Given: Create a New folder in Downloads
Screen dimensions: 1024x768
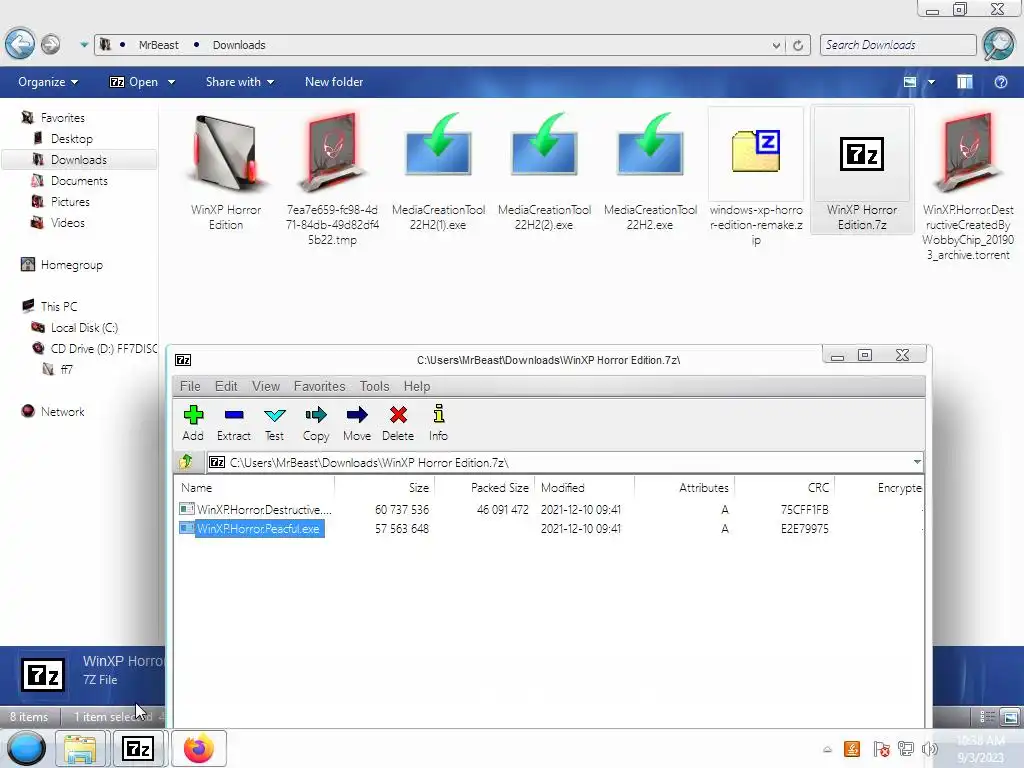Looking at the screenshot, I should point(334,82).
